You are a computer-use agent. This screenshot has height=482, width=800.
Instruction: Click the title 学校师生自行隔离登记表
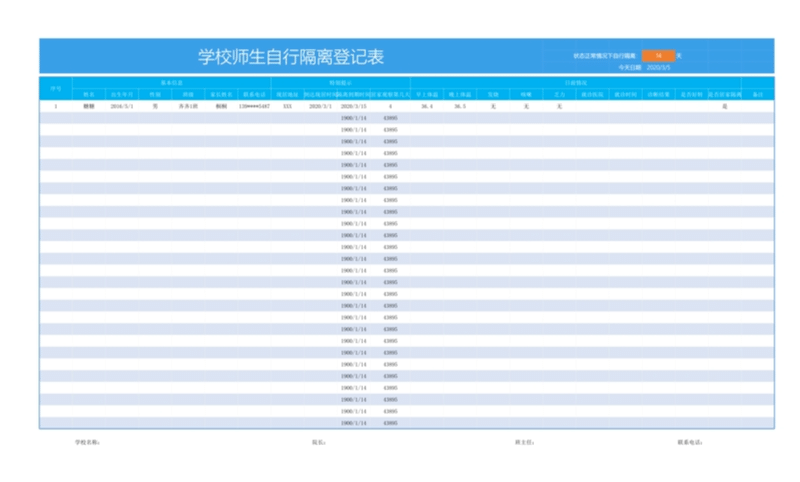(290, 57)
